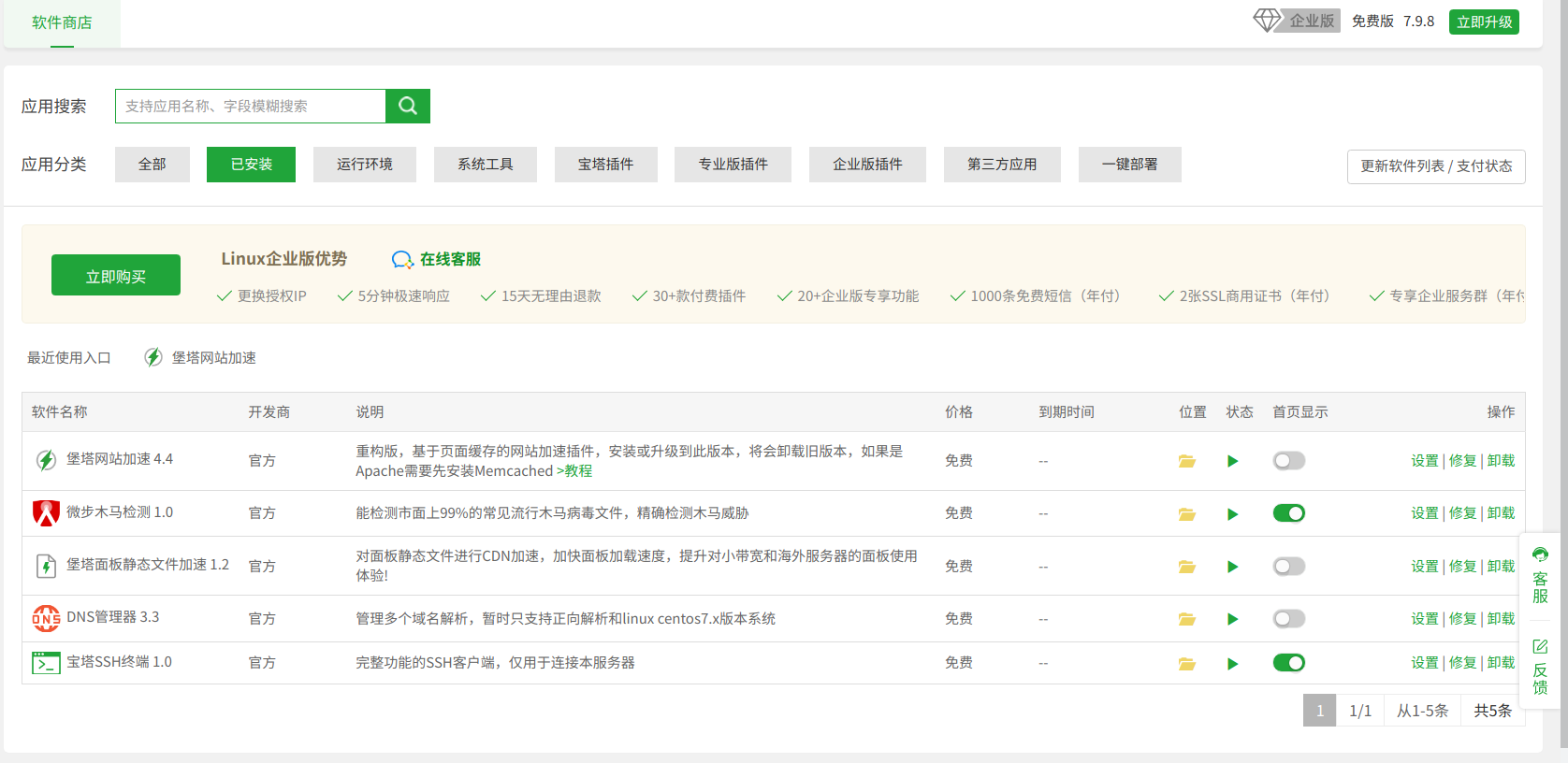Click 卸载 for 堡塔面板静态文件加速 1.2
The width and height of the screenshot is (1568, 763).
tap(1502, 567)
